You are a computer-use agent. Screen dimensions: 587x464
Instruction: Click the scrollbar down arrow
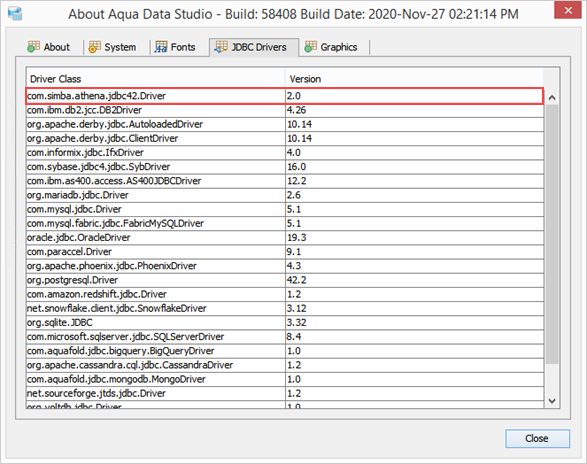click(x=551, y=401)
